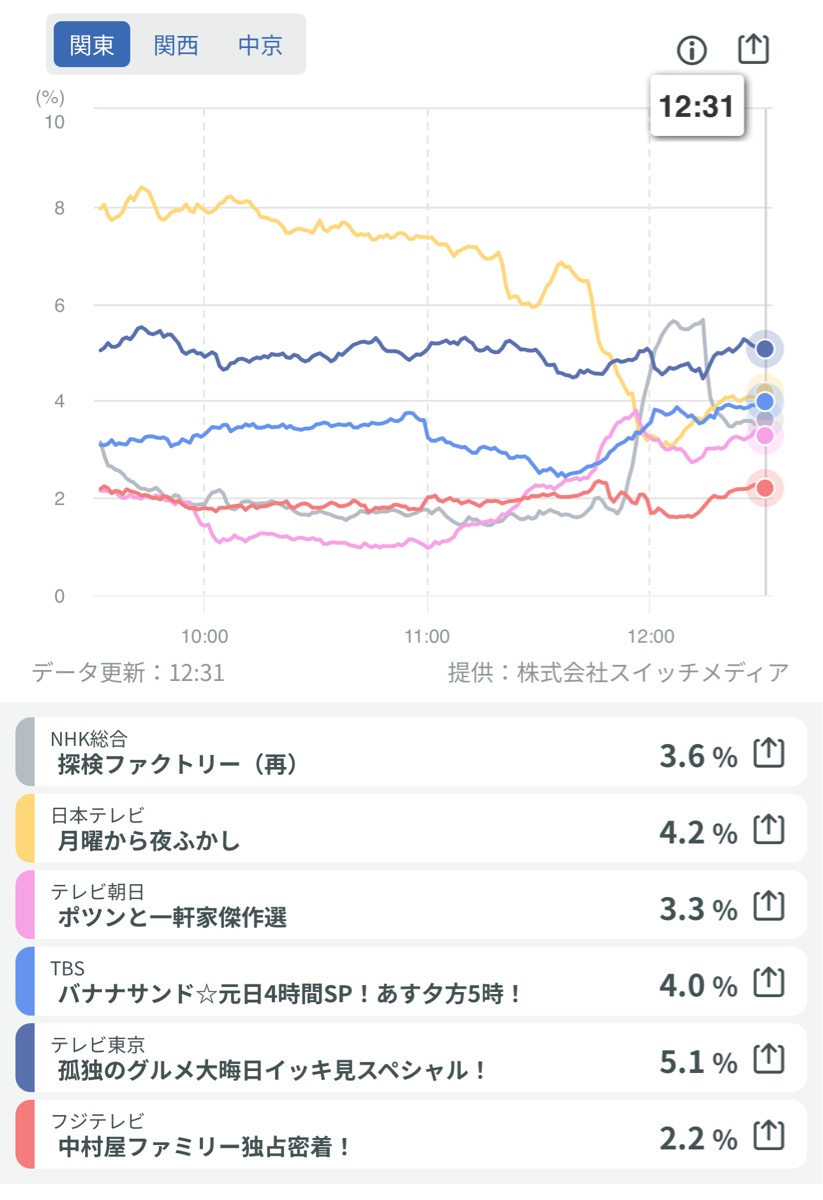Share the 日本テレビ program rating
823x1200 pixels.
pyautogui.click(x=768, y=829)
